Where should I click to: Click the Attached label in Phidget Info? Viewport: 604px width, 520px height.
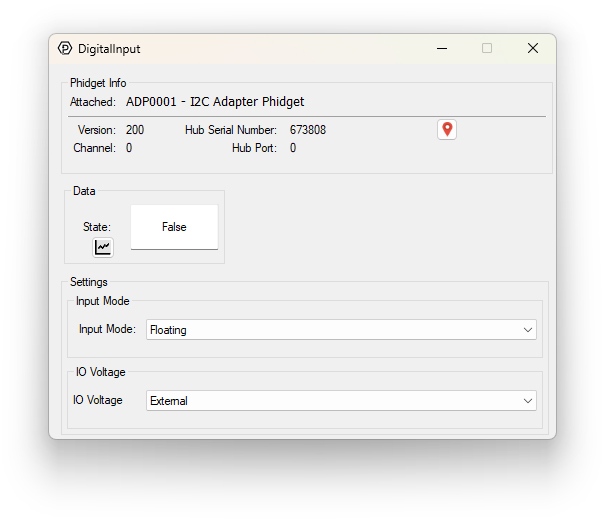click(93, 102)
